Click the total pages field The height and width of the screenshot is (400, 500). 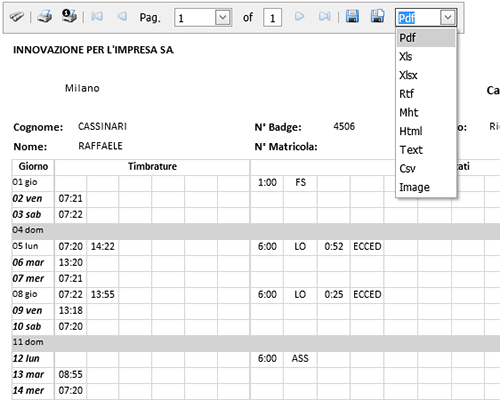point(272,18)
